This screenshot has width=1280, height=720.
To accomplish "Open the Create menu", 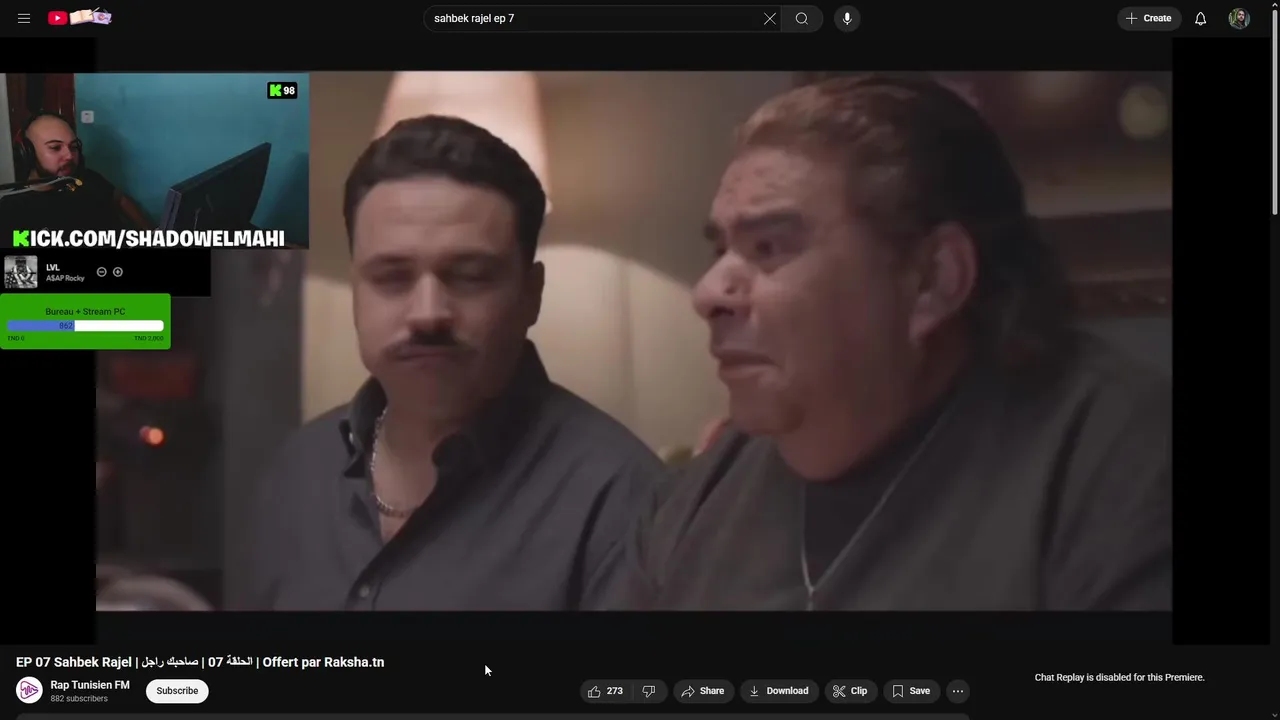I will tap(1148, 18).
